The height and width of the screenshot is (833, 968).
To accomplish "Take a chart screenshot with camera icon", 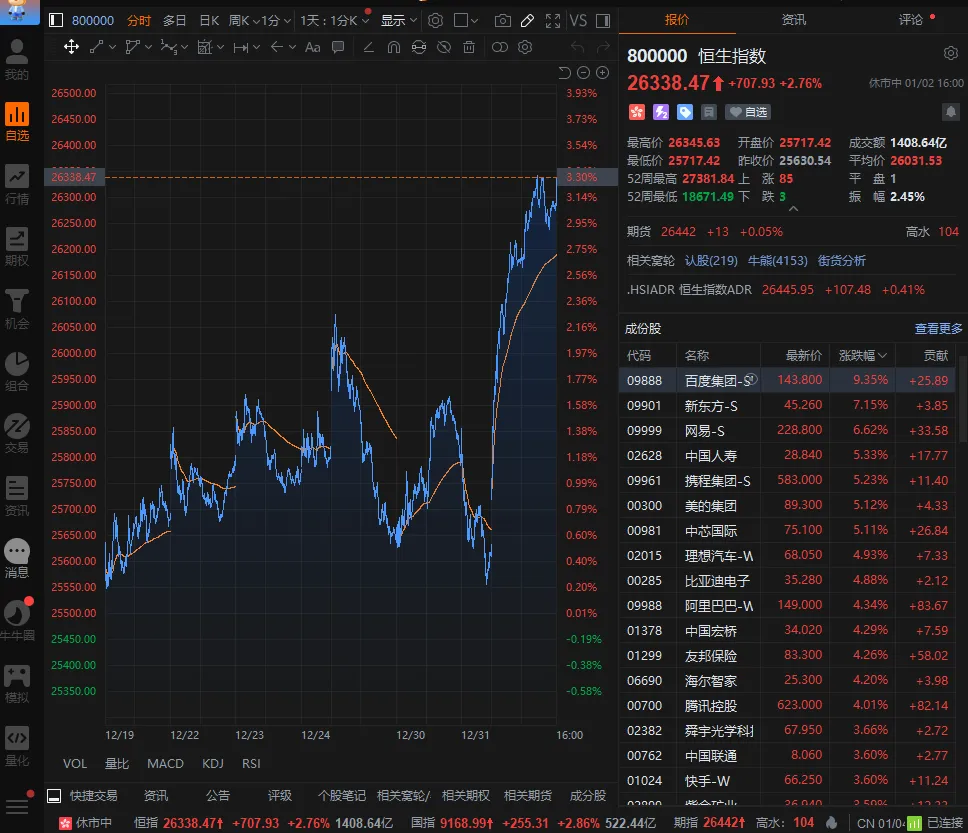I will [503, 20].
